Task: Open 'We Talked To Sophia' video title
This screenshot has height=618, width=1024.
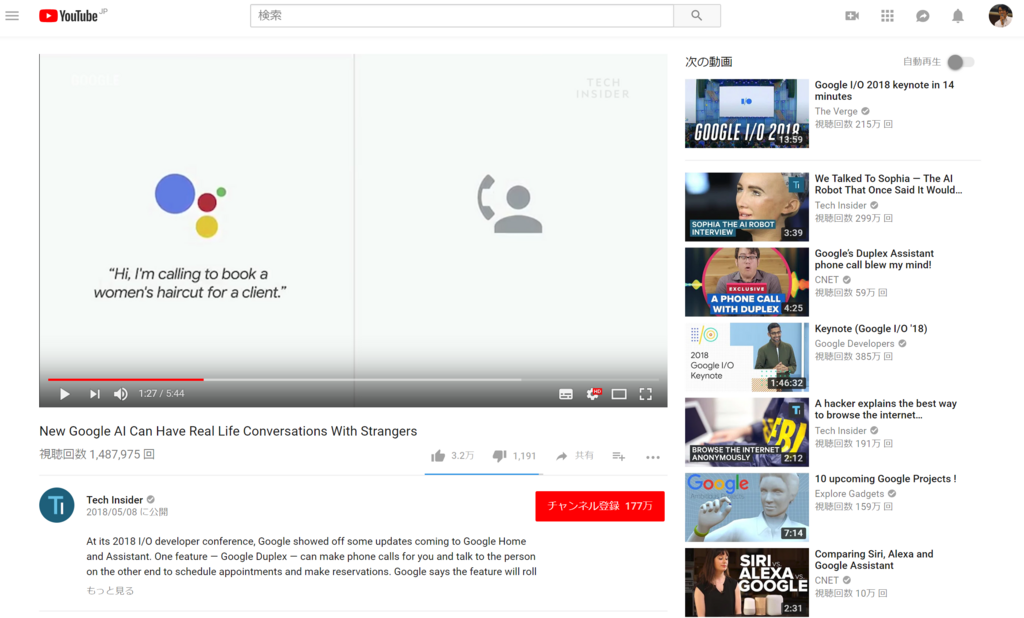Action: [x=888, y=184]
